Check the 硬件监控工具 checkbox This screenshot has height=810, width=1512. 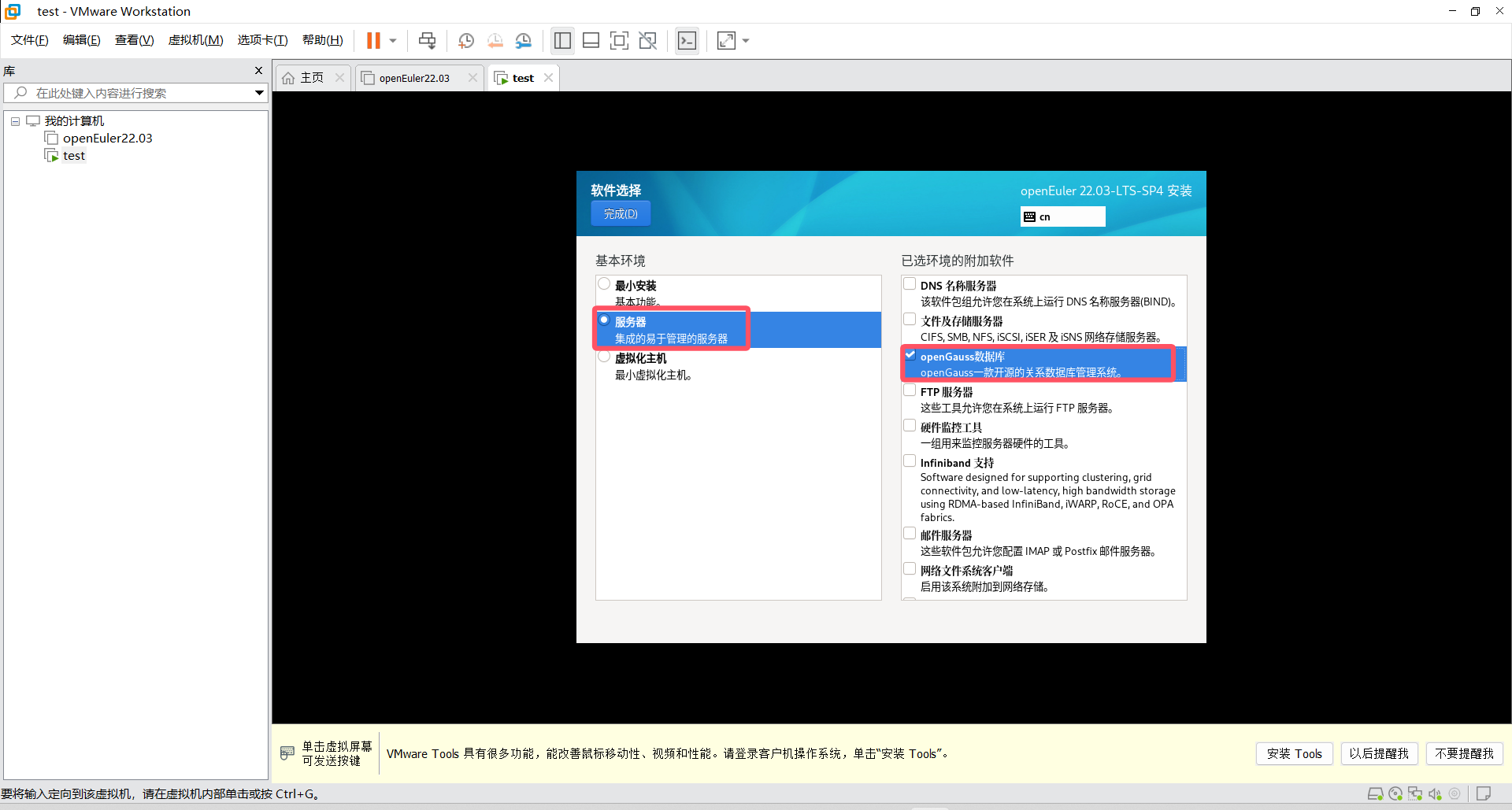click(x=910, y=426)
